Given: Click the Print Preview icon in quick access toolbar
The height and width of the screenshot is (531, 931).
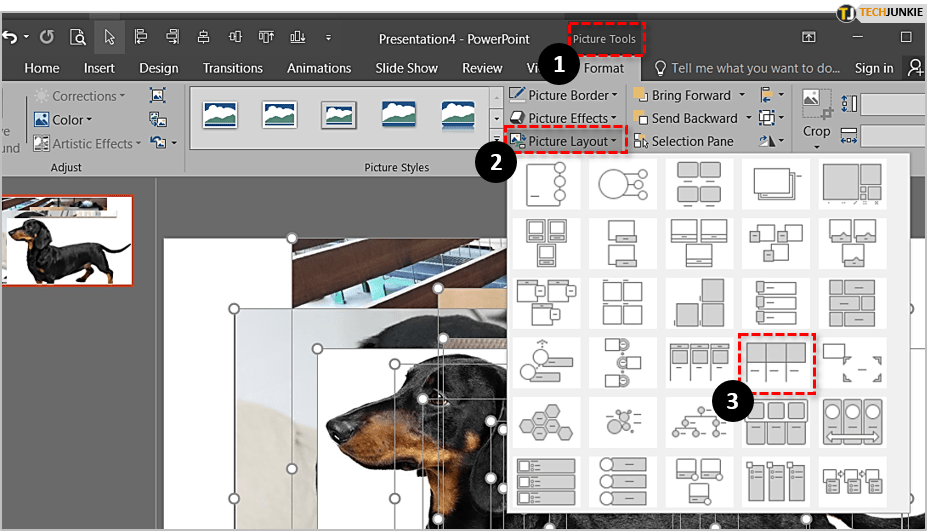Looking at the screenshot, I should (x=78, y=38).
